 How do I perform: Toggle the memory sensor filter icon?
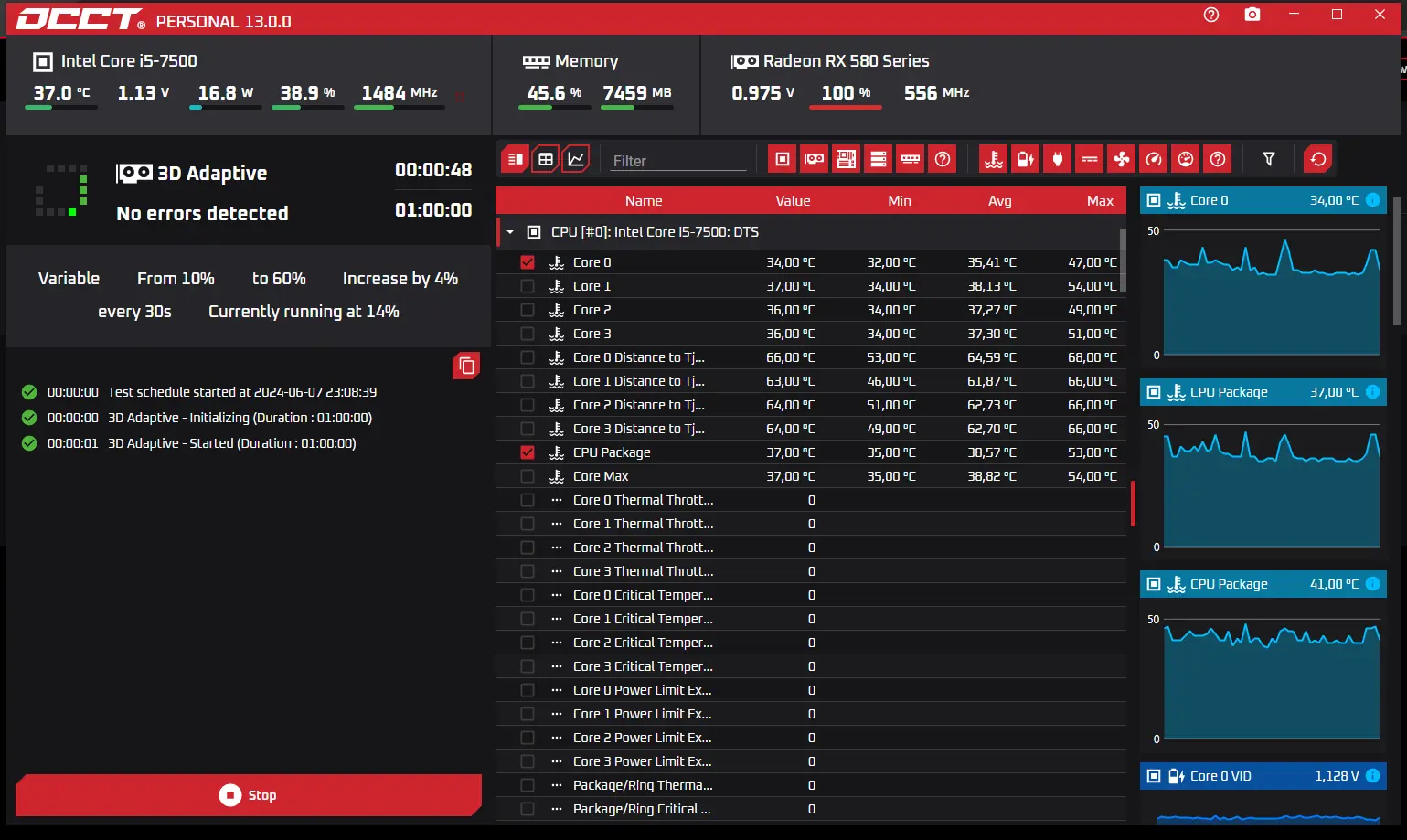point(911,159)
